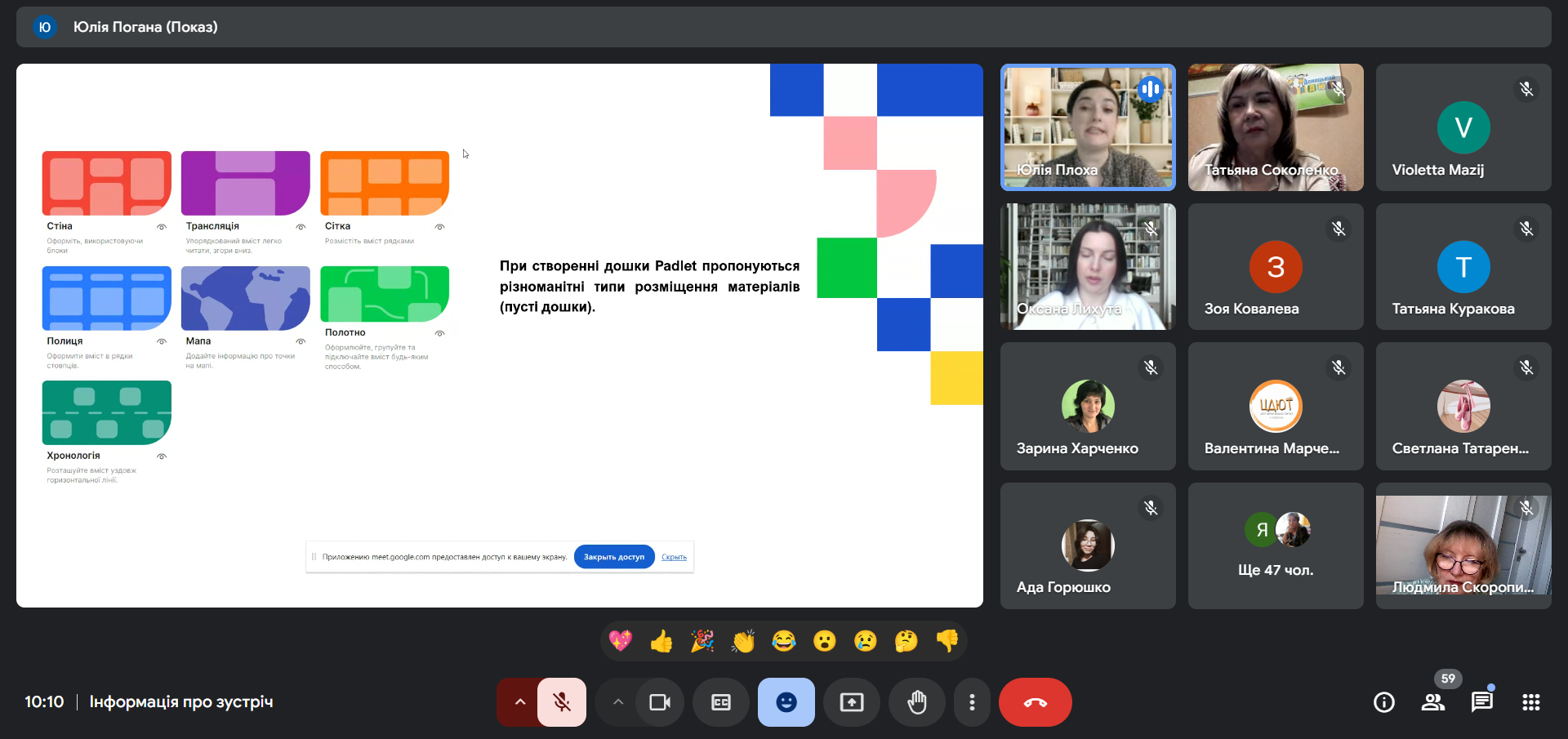Click the eye icon beside Полотно

440,333
